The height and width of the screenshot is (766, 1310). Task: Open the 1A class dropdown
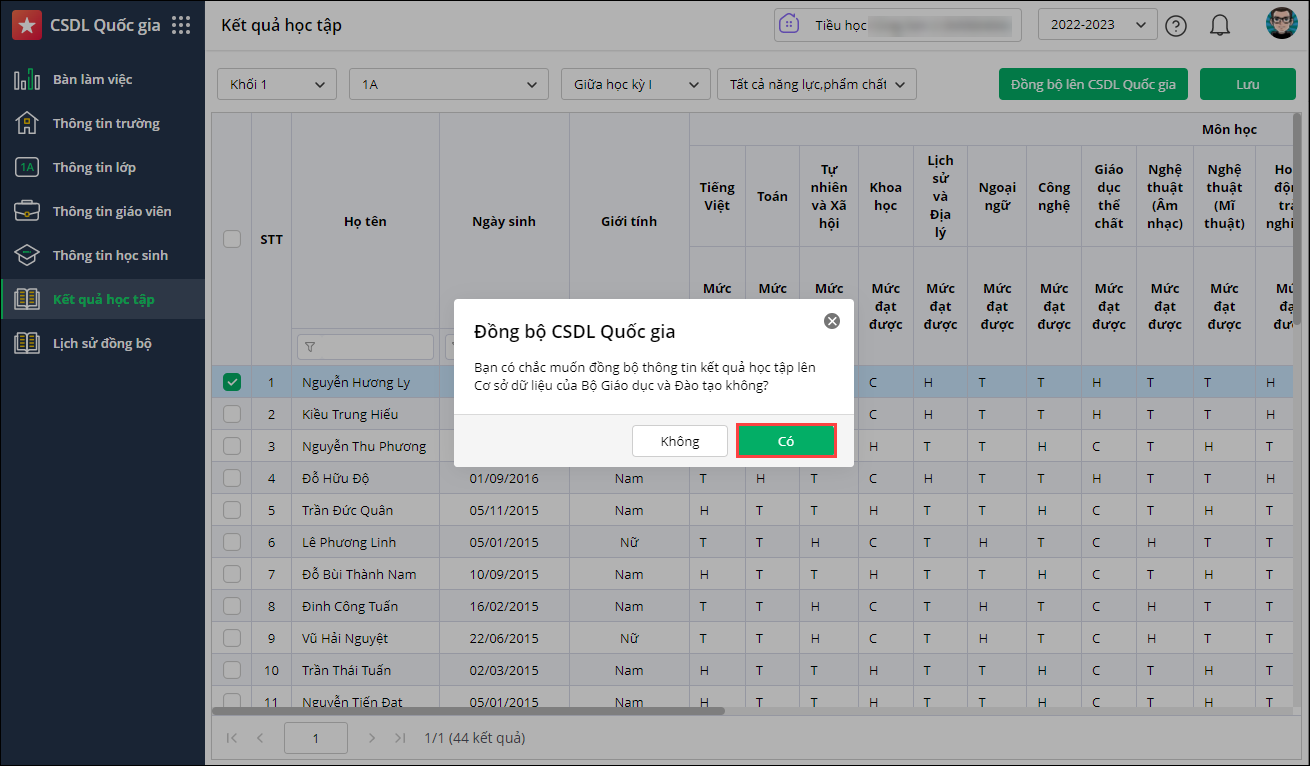pos(449,85)
